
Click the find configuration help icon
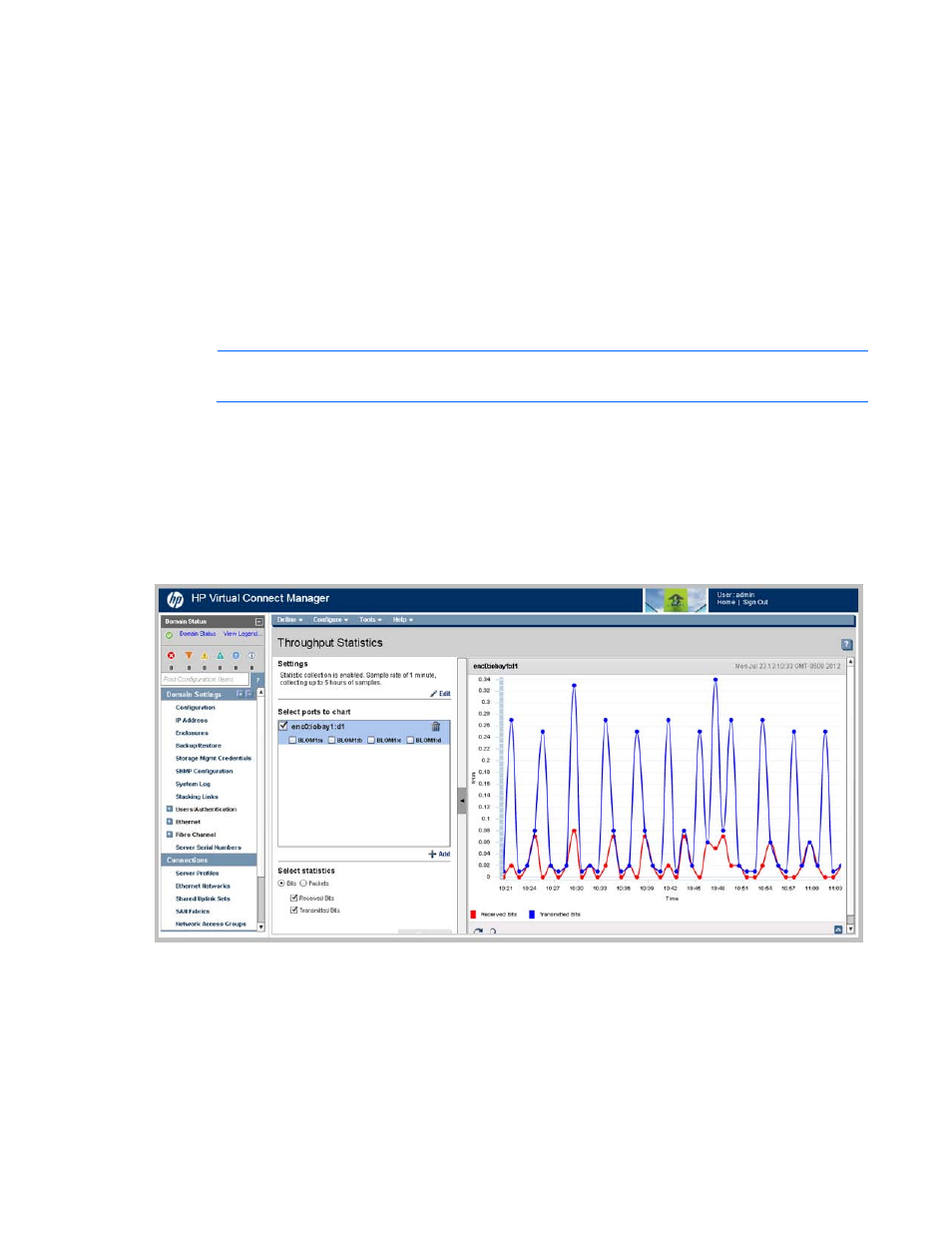257,680
